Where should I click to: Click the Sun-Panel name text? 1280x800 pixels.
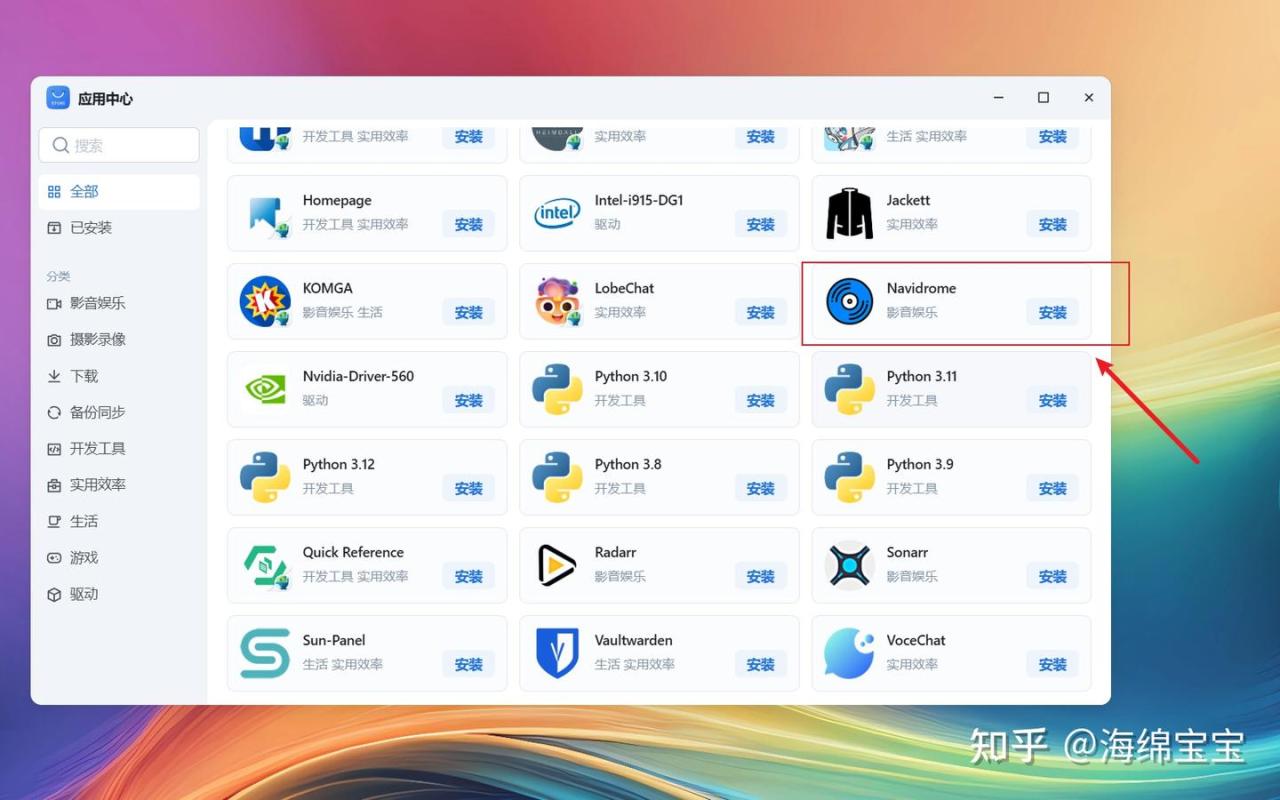[334, 640]
